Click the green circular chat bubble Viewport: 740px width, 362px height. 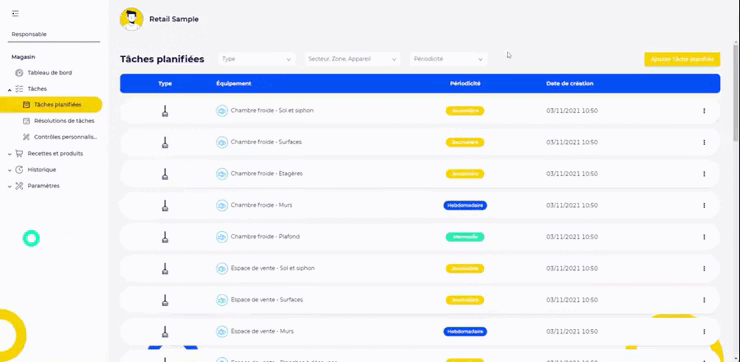click(x=31, y=239)
